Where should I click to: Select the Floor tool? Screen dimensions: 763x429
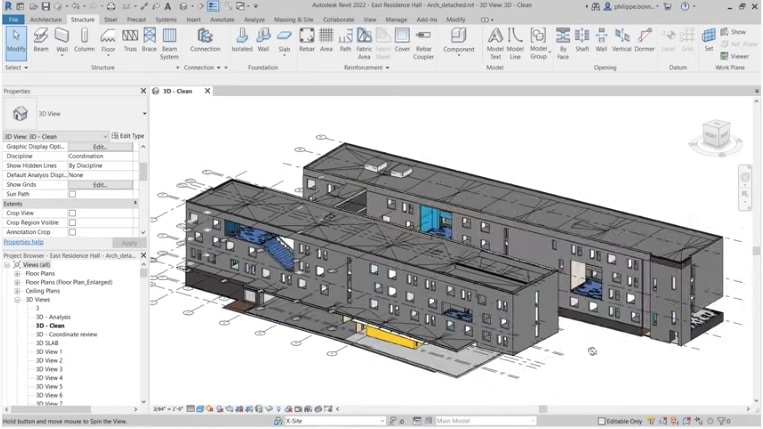pyautogui.click(x=108, y=41)
